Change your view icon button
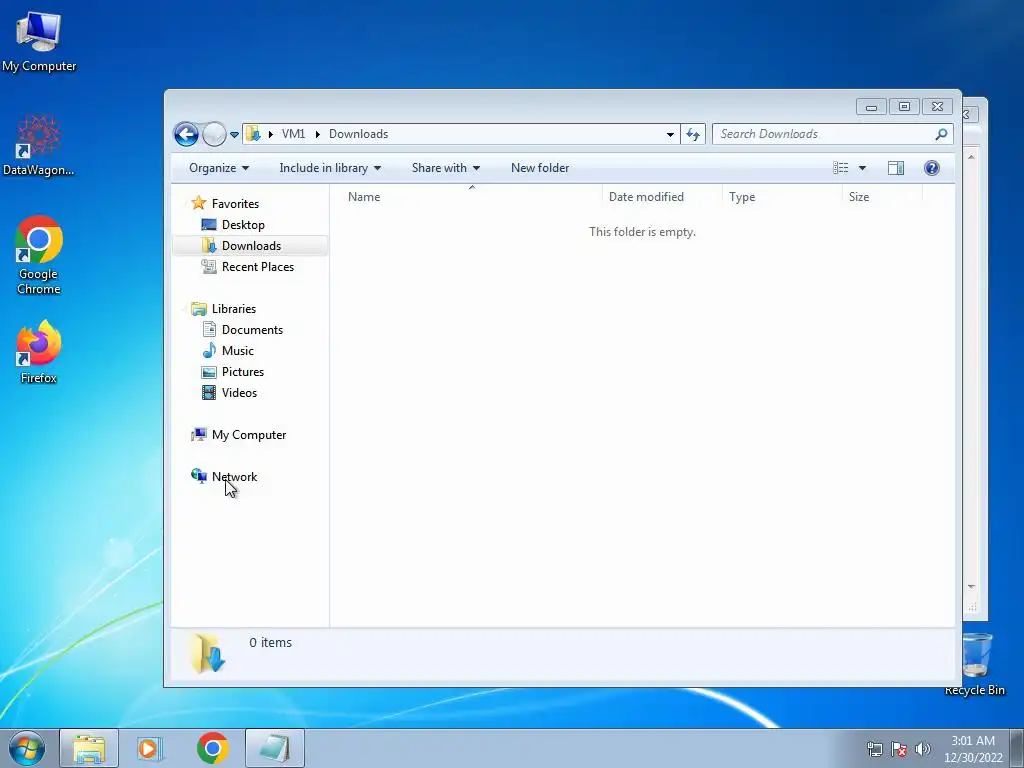Screen dimensions: 1024x768 click(840, 168)
